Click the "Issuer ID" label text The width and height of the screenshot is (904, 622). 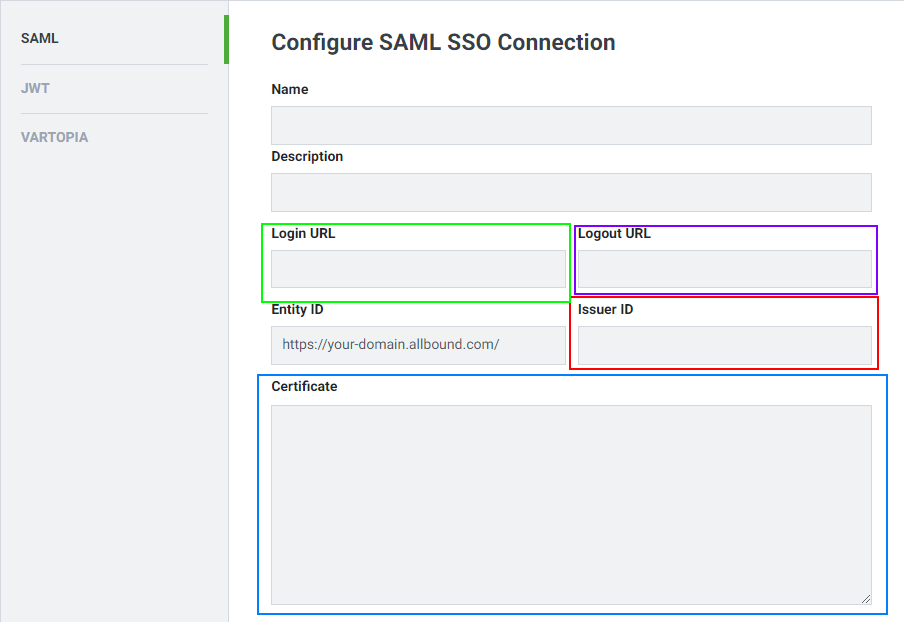(x=605, y=310)
